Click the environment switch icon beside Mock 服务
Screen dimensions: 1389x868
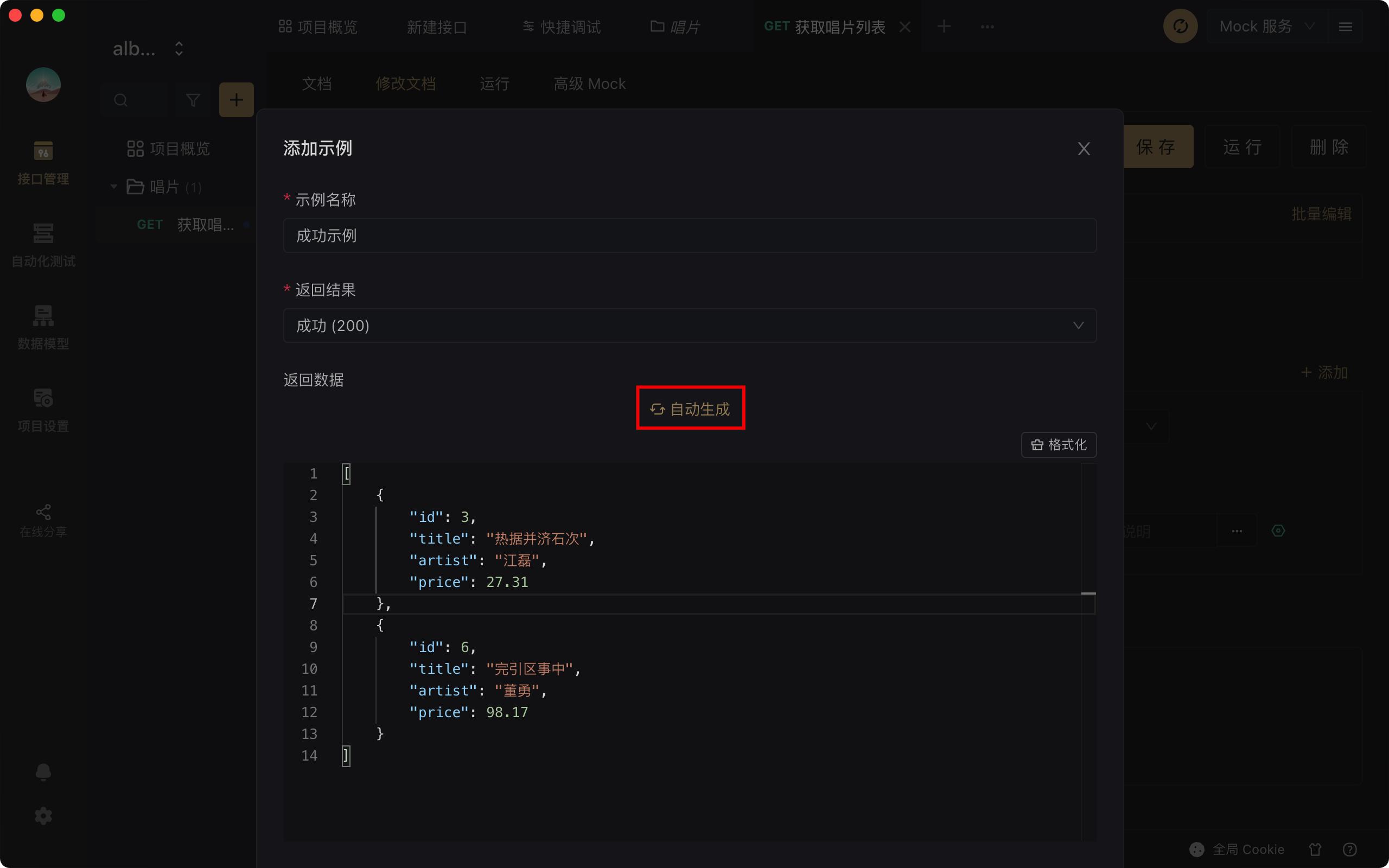pyautogui.click(x=1180, y=26)
